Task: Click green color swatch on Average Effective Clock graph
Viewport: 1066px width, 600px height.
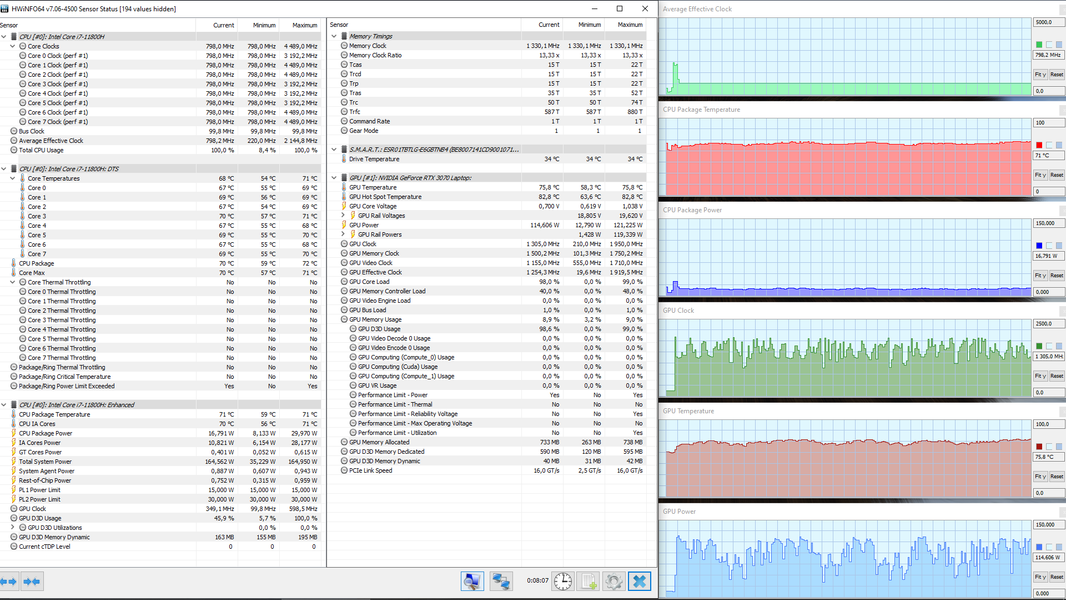Action: 1039,45
